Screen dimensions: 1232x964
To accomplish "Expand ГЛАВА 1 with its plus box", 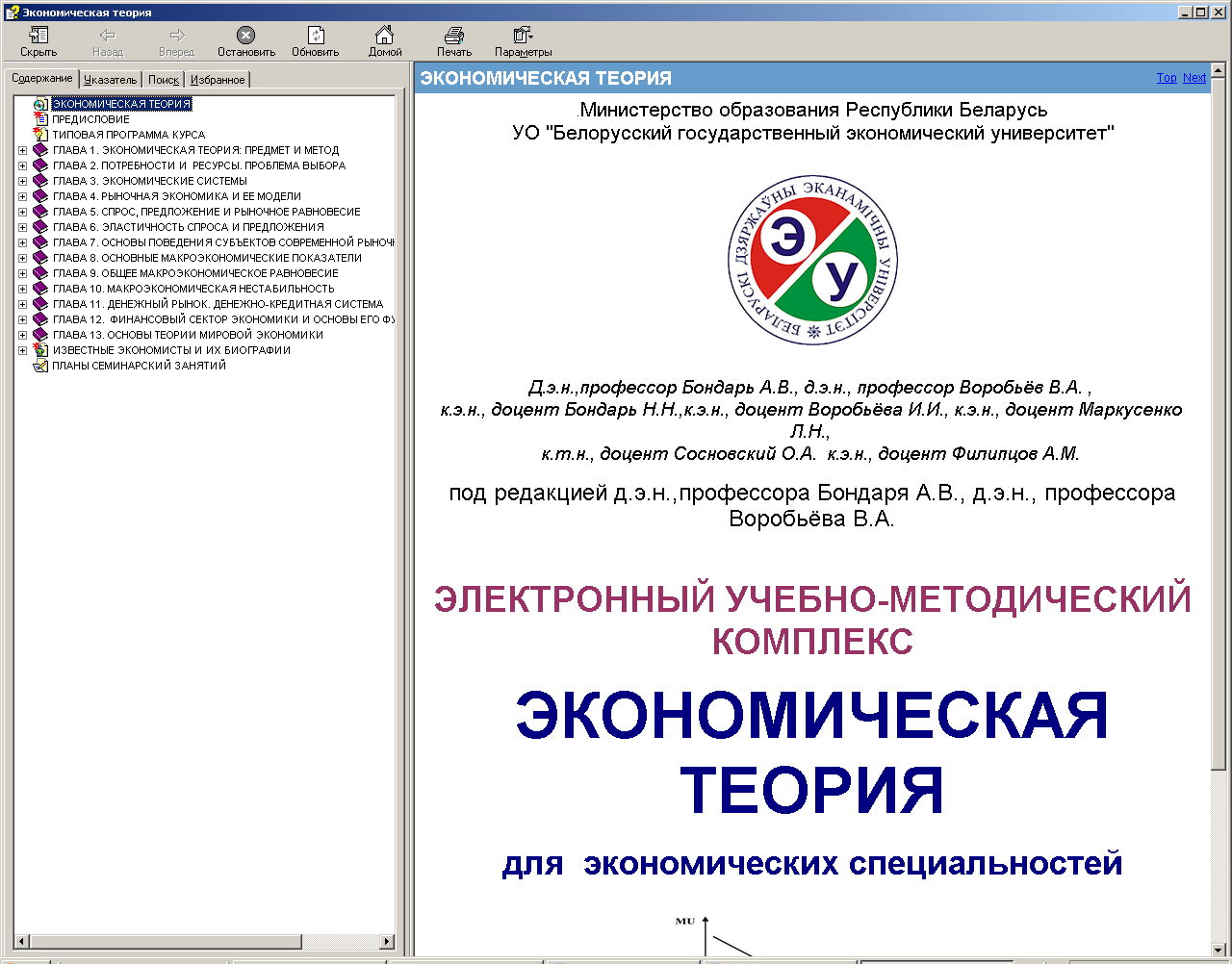I will coord(23,150).
